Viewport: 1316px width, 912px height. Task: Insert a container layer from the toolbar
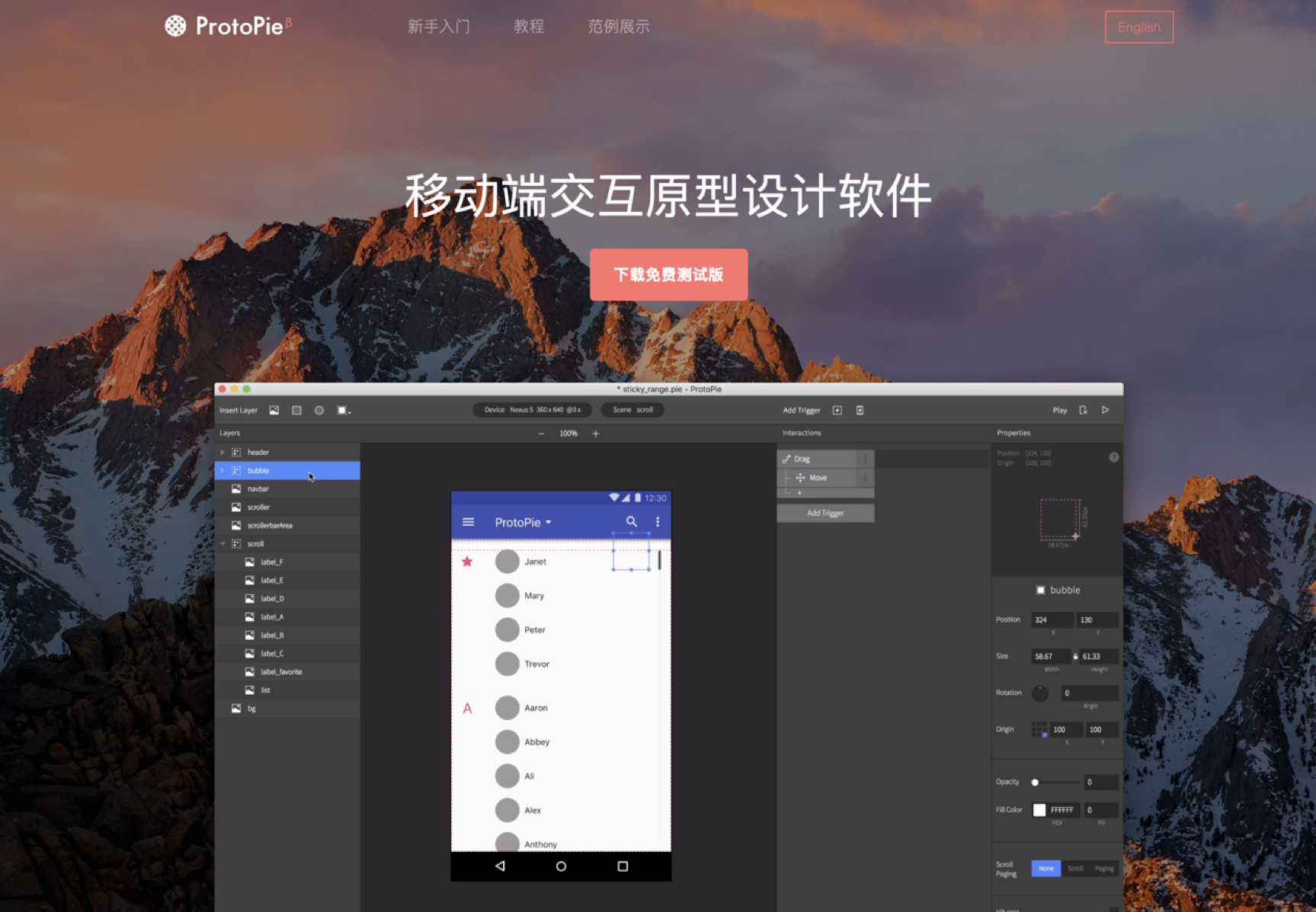(344, 411)
